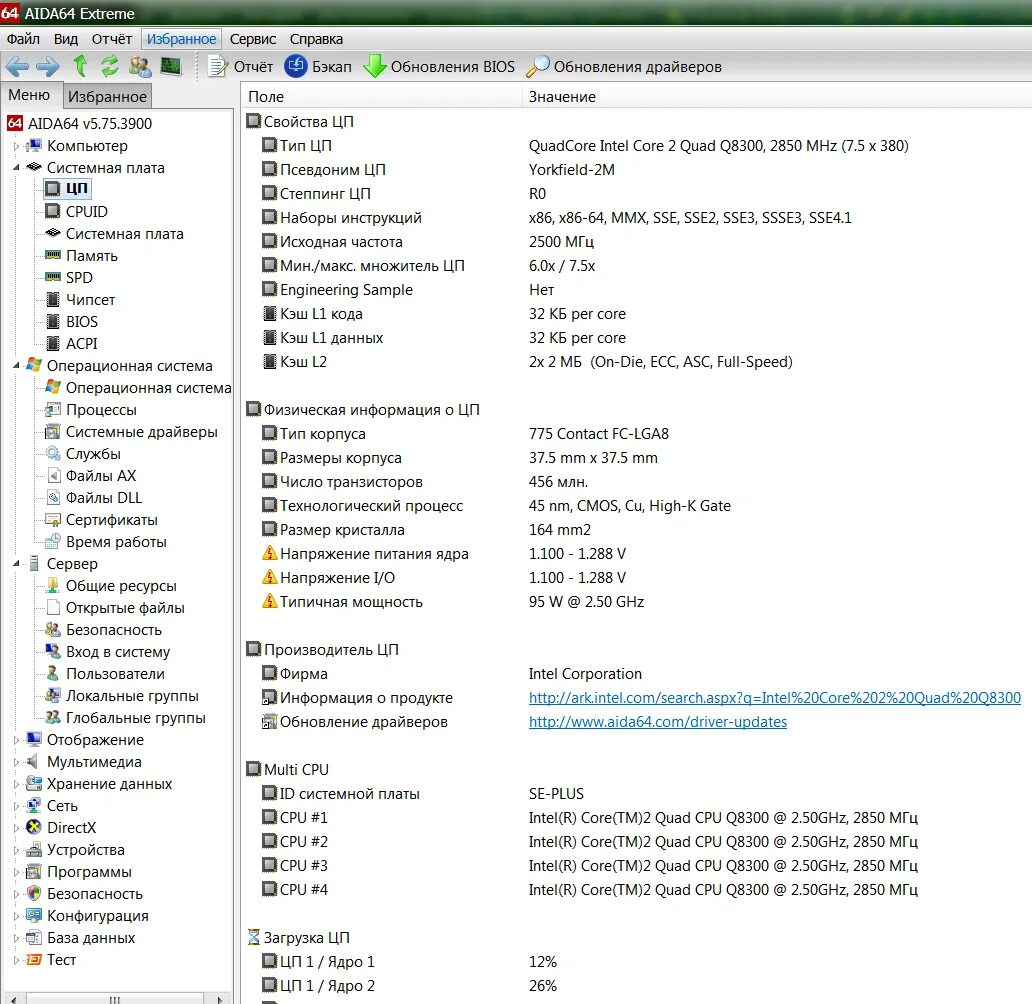Select the Yorkfield-2M value
1032x1004 pixels.
571,170
